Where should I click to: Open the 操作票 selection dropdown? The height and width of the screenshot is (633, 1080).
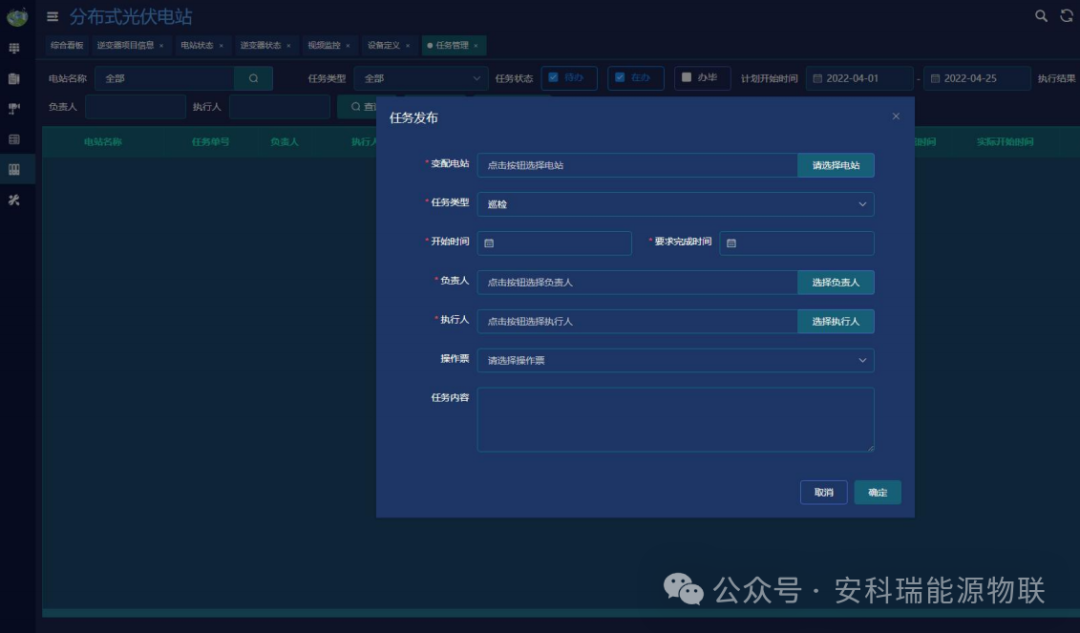pos(676,360)
